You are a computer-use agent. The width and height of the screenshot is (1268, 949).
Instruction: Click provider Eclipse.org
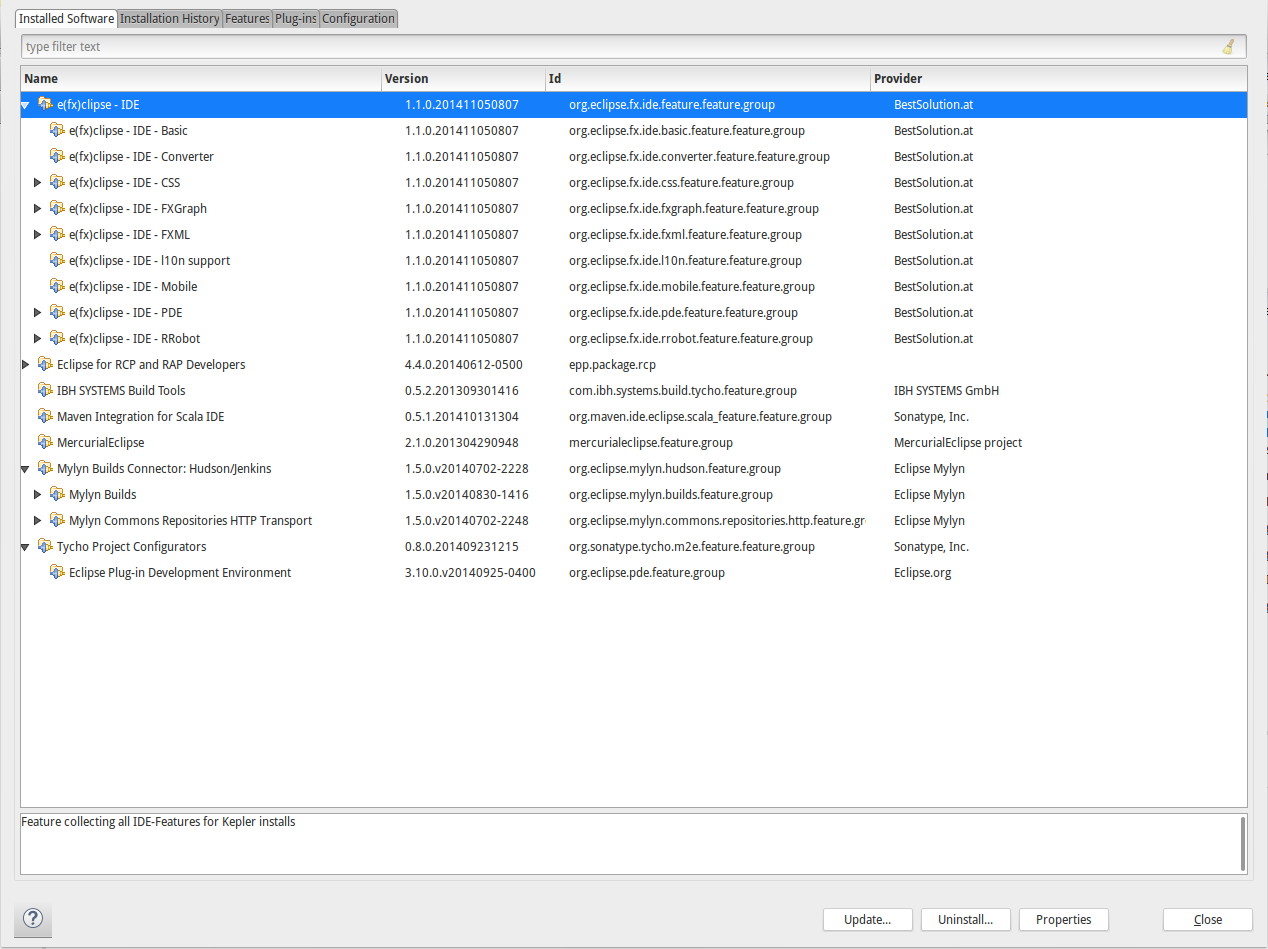point(923,572)
